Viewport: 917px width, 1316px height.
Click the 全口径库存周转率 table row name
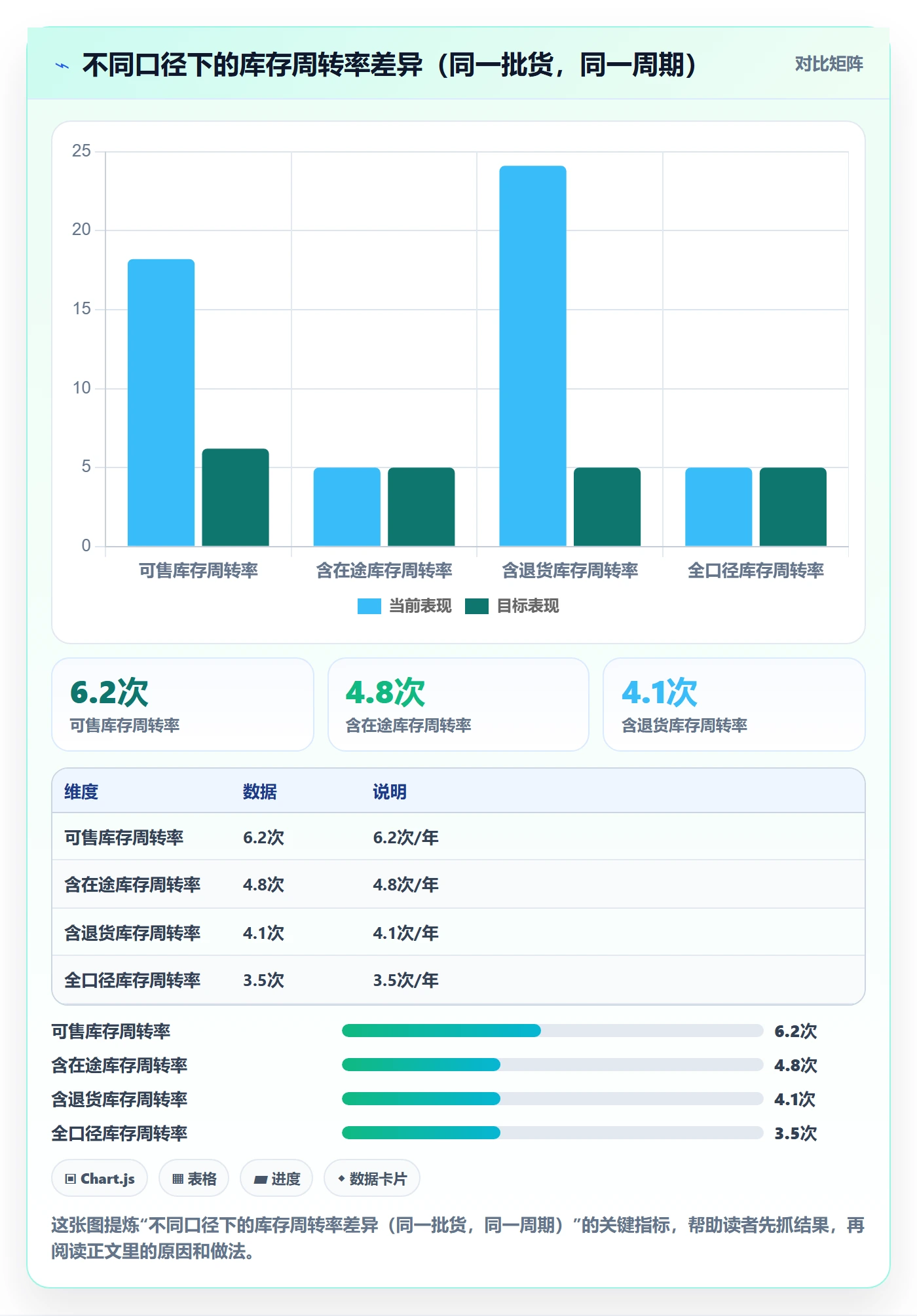pyautogui.click(x=132, y=980)
